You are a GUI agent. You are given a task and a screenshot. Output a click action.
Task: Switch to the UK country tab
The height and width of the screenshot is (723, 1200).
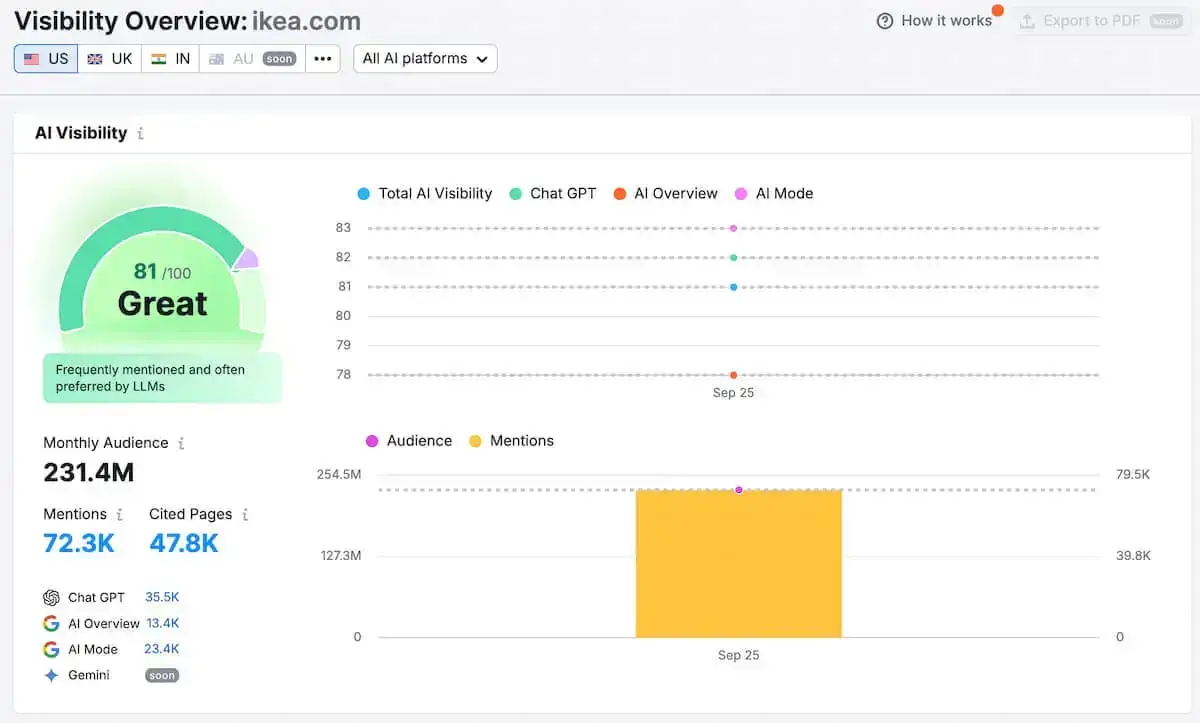(109, 58)
